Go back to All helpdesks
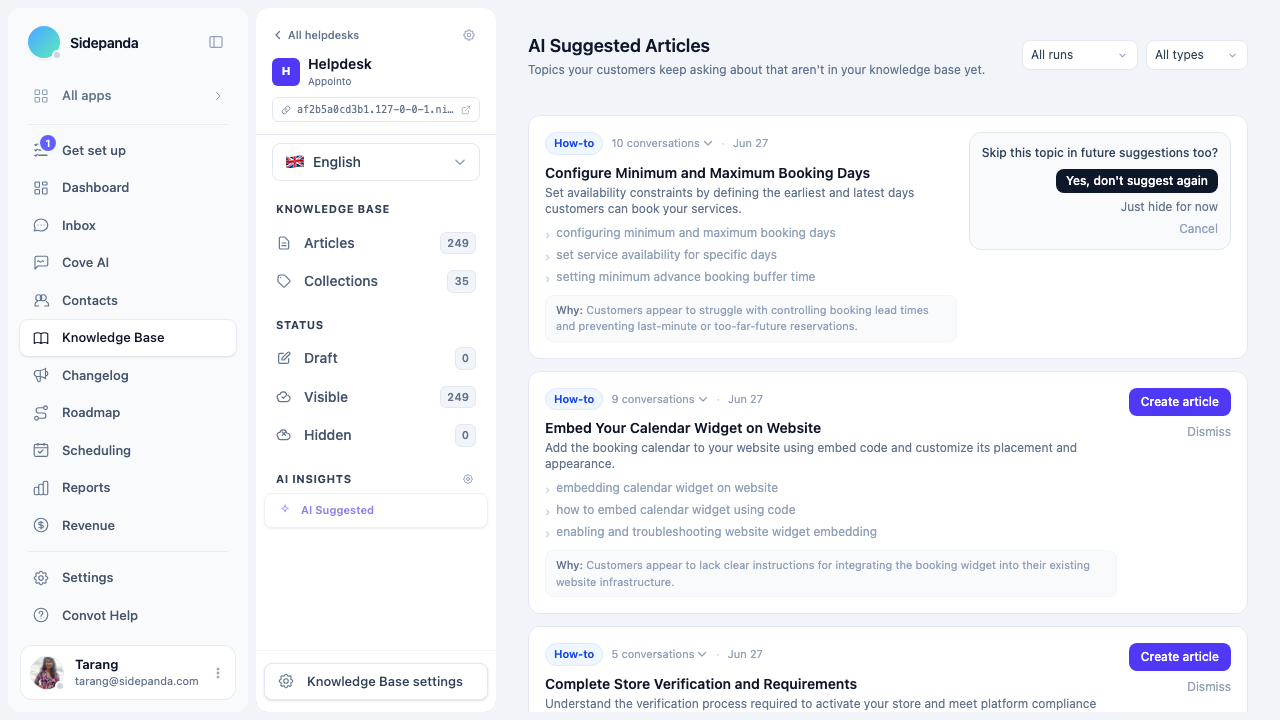Image resolution: width=1280 pixels, height=720 pixels. point(316,35)
